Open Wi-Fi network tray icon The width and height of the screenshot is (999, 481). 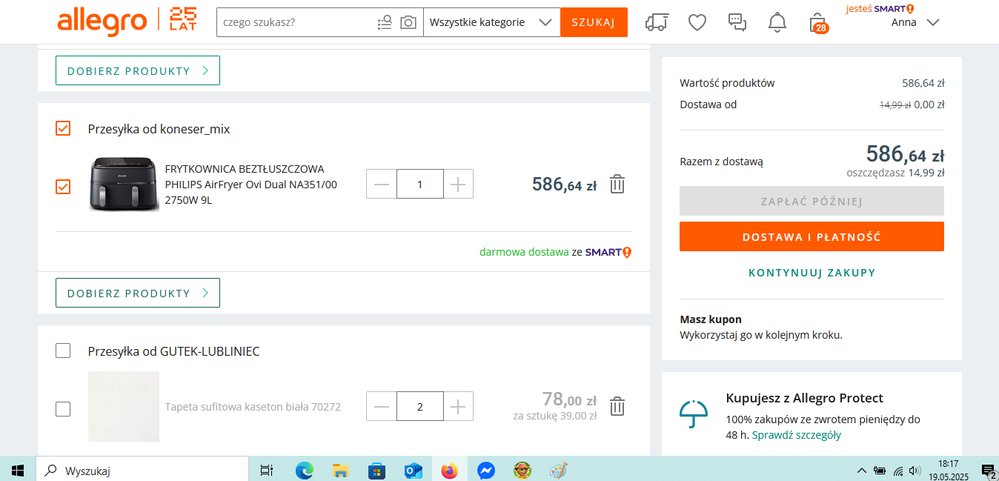coord(898,471)
